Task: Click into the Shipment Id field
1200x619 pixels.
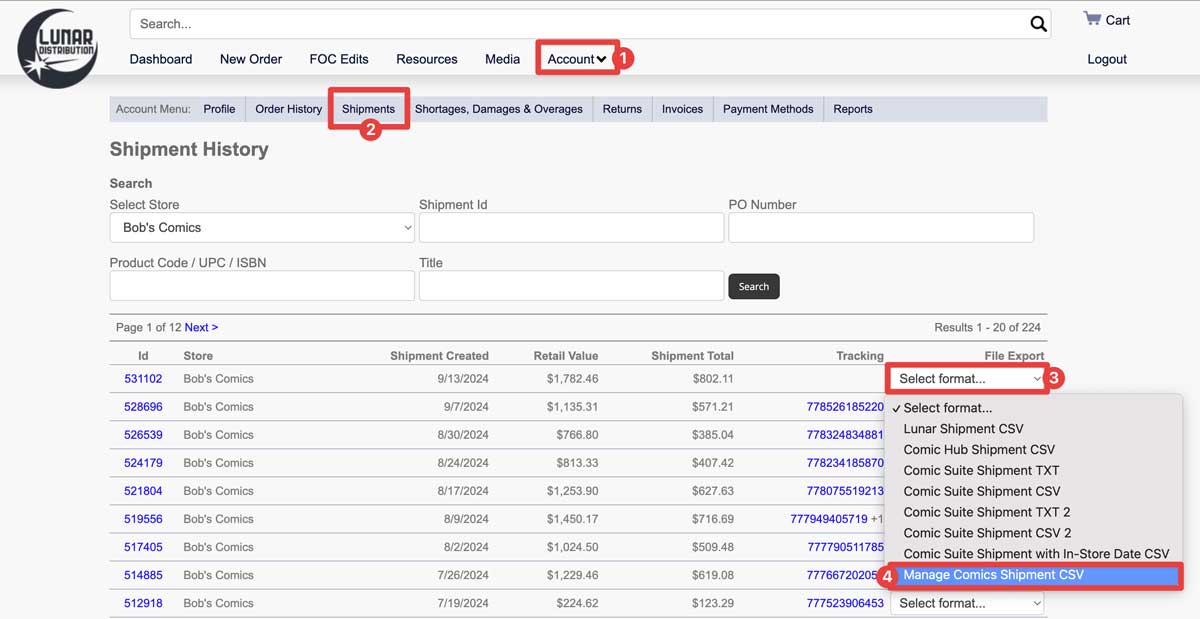Action: click(x=571, y=228)
